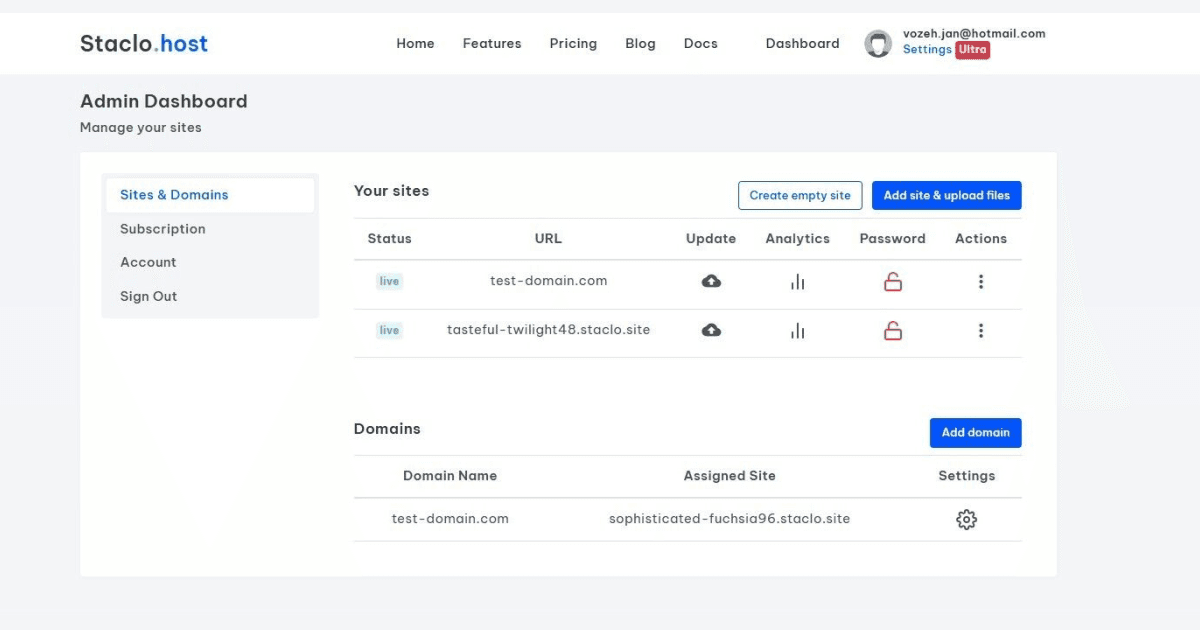Viewport: 1200px width, 630px height.
Task: Open gear settings for test-domain.com domain
Action: 966,519
